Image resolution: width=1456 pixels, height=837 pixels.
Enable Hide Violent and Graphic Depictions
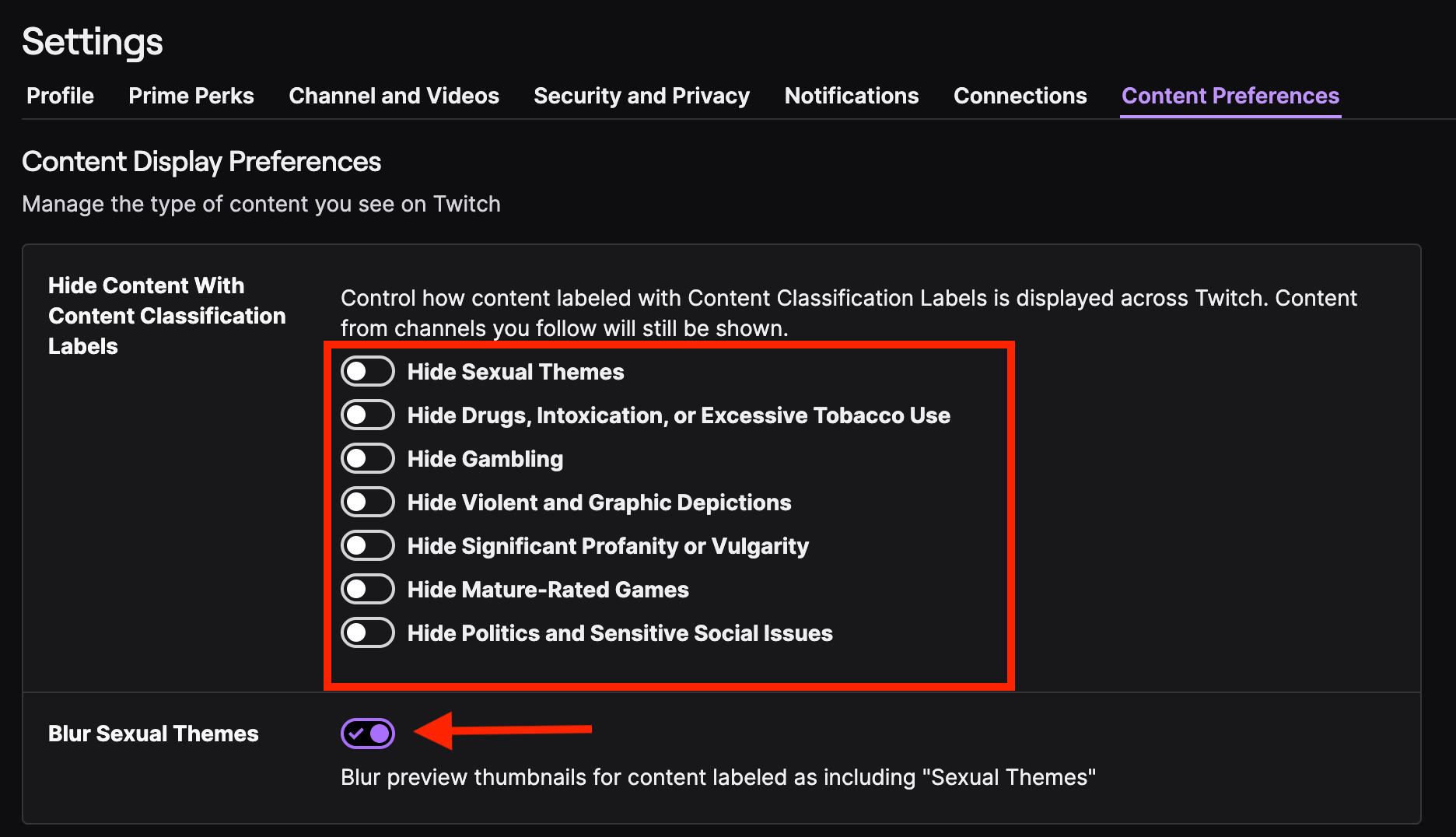[x=368, y=503]
